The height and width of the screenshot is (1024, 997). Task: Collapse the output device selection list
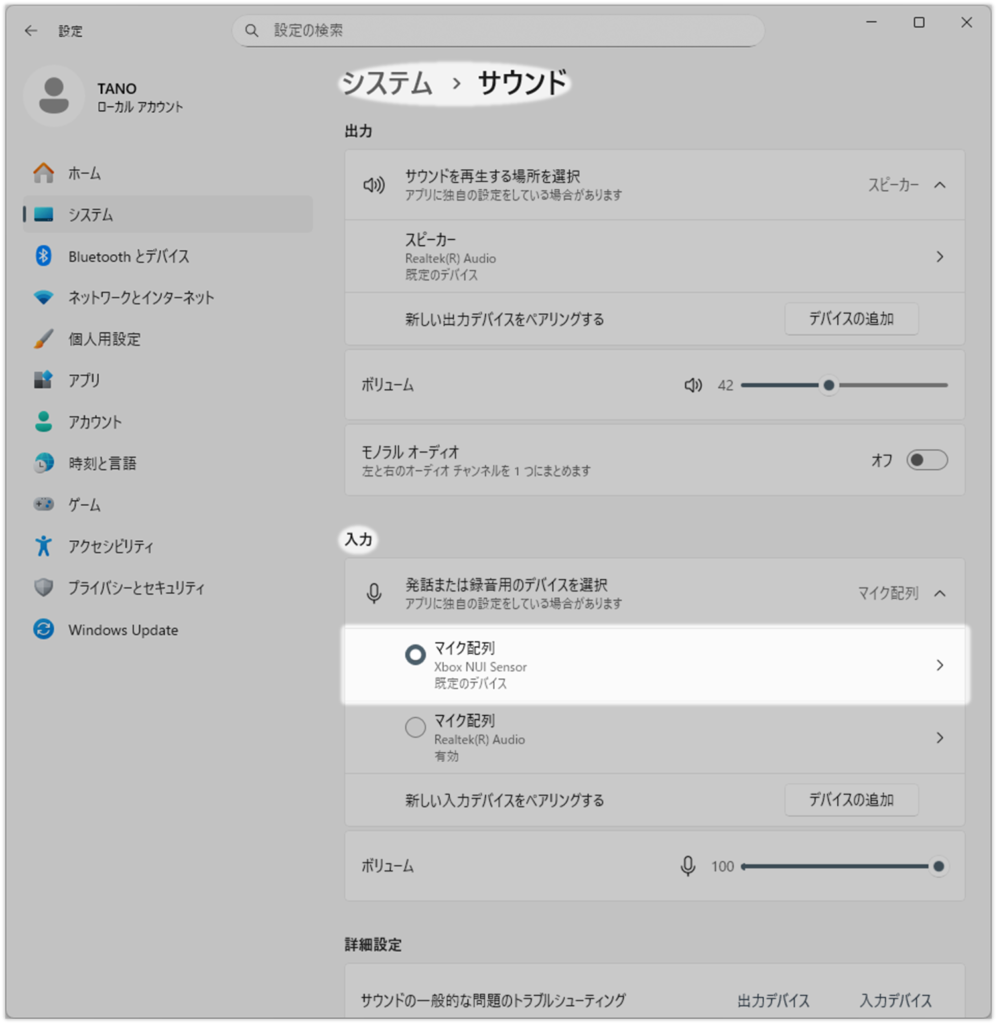(x=938, y=184)
